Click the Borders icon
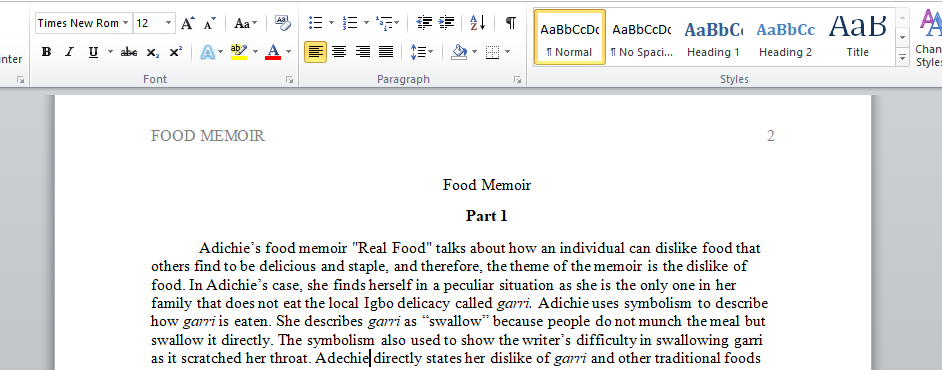942x370 pixels. pyautogui.click(x=493, y=52)
